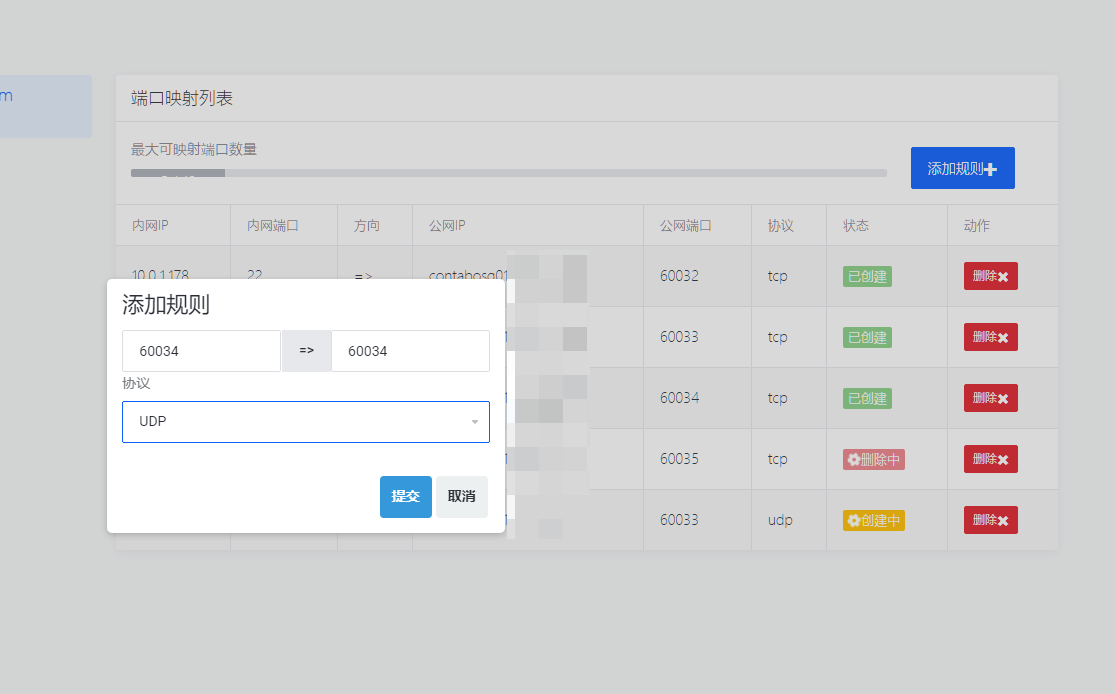Viewport: 1115px width, 694px height.
Task: Open the UDP protocol dropdown
Action: tap(306, 422)
